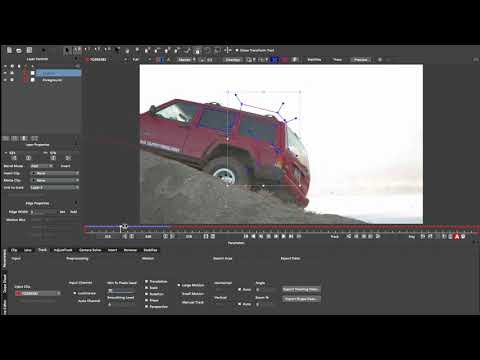Click the Invert button next to Blend Mode
The image size is (480, 360).
tap(65, 166)
